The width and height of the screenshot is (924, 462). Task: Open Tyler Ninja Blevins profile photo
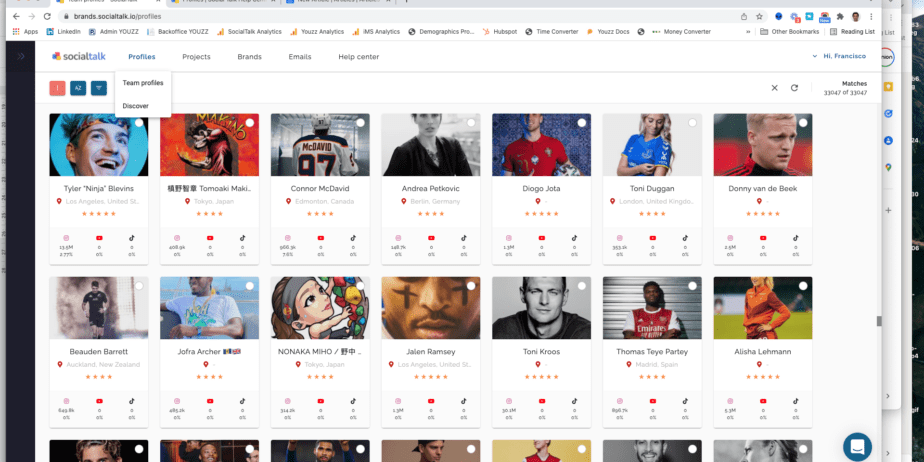click(x=99, y=145)
